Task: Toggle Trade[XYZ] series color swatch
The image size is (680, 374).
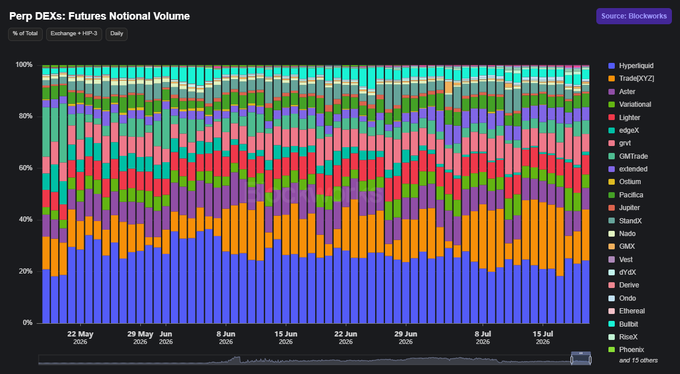Action: pos(611,79)
